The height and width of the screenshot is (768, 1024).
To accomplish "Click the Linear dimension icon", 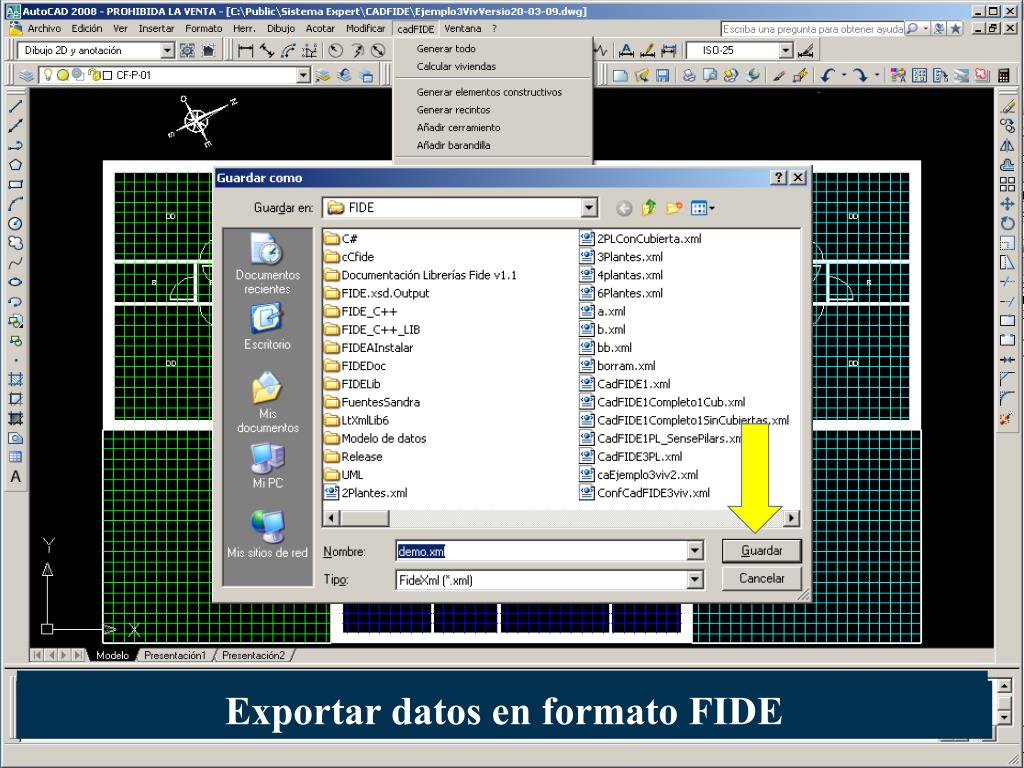I will [x=246, y=50].
